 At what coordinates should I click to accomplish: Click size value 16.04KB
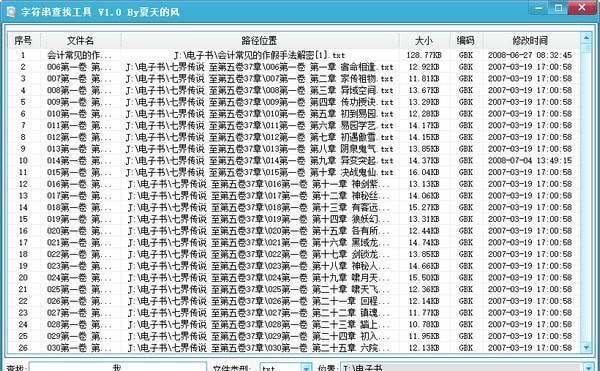(424, 172)
